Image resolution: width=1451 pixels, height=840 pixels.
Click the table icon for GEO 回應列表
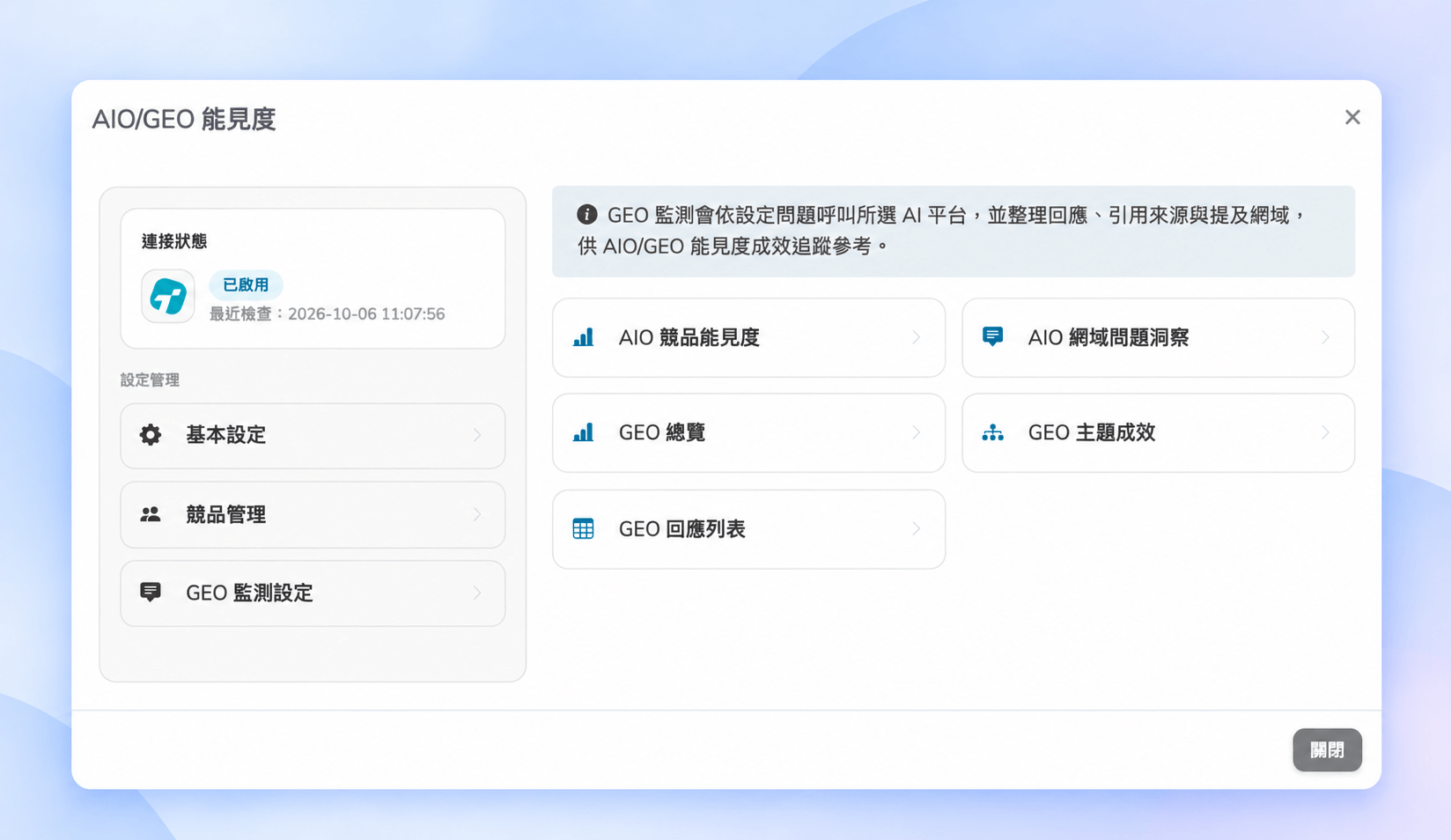pyautogui.click(x=583, y=528)
